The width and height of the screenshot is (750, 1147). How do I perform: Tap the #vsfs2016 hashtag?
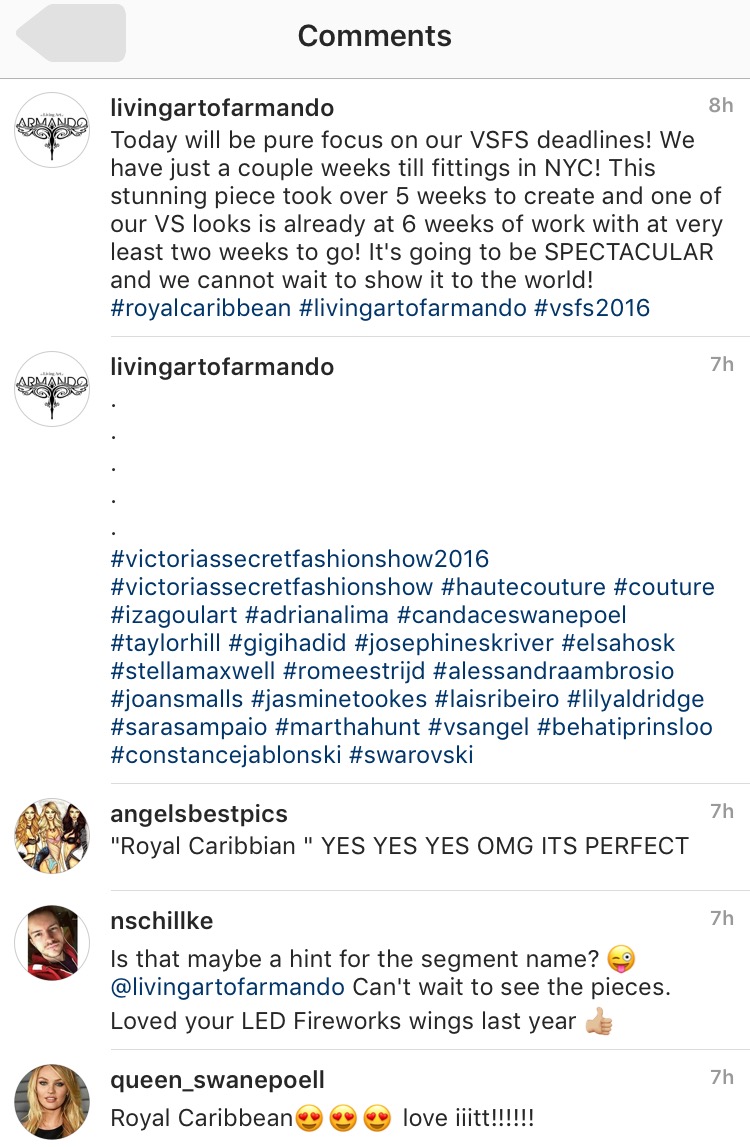pos(592,307)
